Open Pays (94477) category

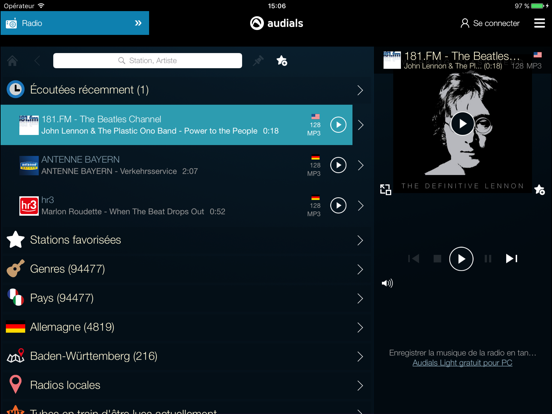pyautogui.click(x=187, y=298)
